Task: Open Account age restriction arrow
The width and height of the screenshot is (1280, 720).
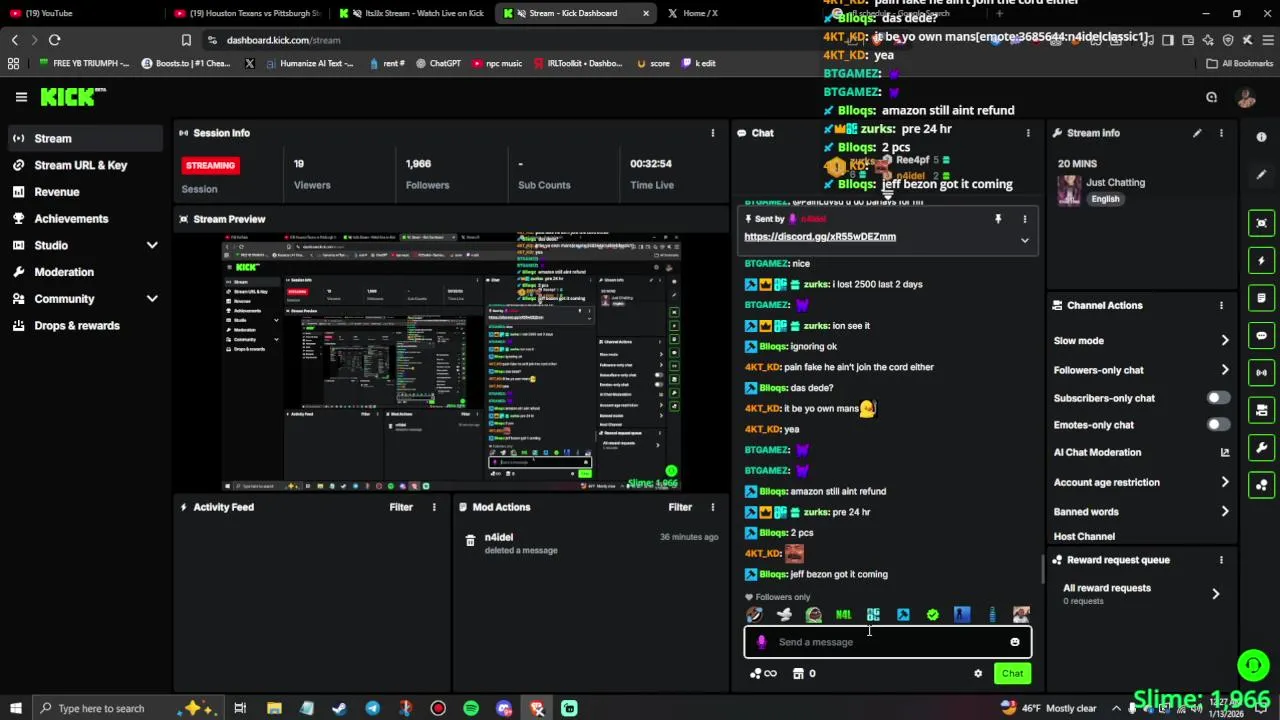Action: pos(1225,483)
